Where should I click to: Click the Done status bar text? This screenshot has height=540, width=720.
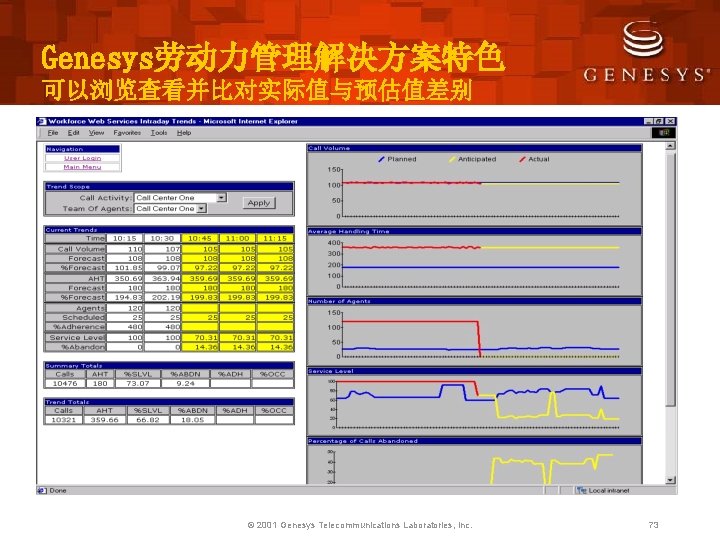pos(58,490)
